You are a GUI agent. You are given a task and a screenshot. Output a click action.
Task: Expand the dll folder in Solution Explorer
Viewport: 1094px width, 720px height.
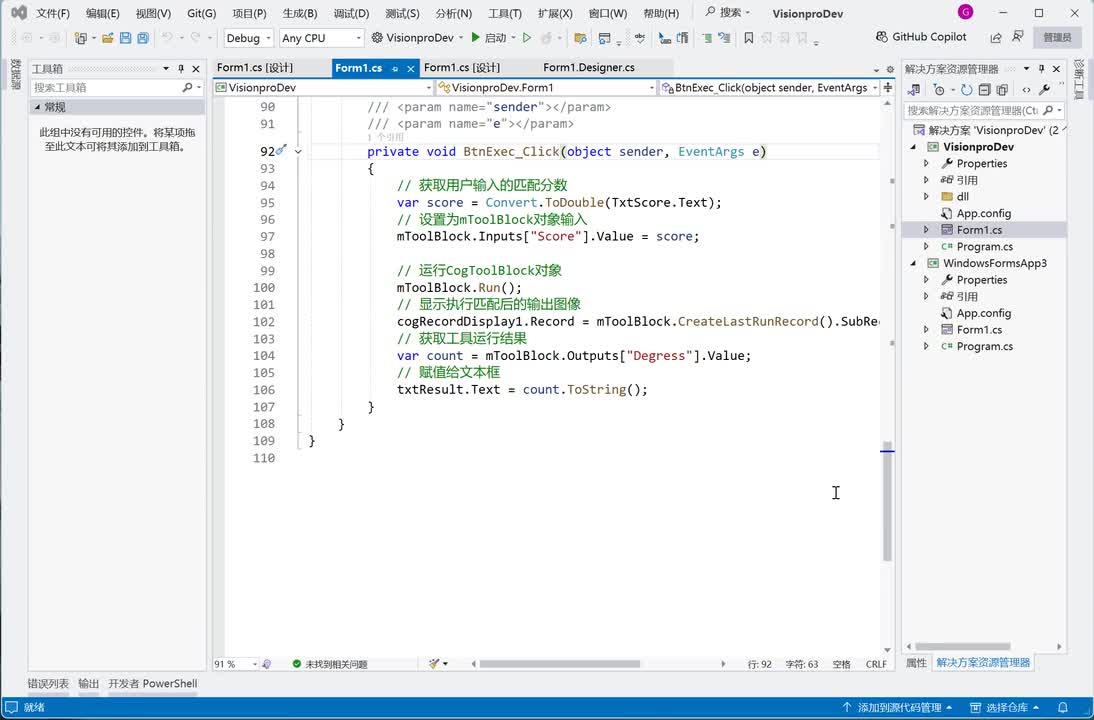click(926, 197)
